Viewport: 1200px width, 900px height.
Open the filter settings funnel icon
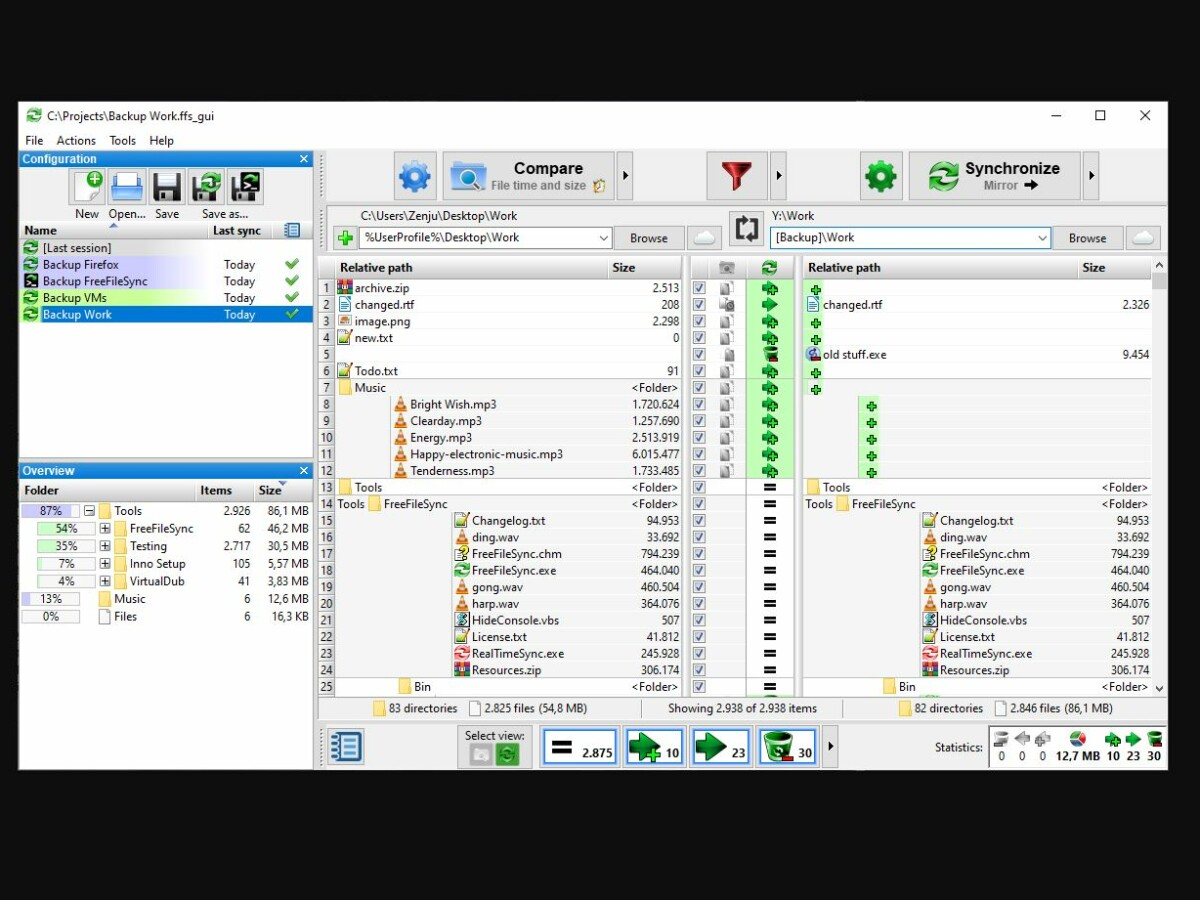click(737, 175)
